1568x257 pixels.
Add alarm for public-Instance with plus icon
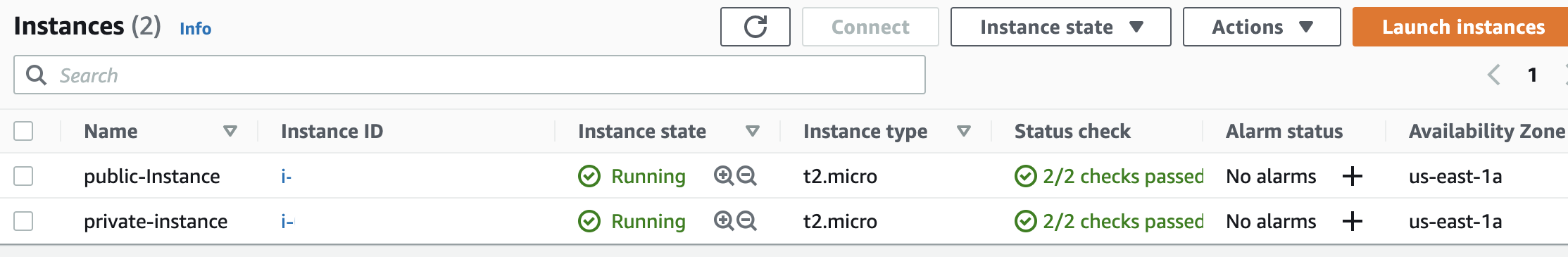click(1352, 176)
